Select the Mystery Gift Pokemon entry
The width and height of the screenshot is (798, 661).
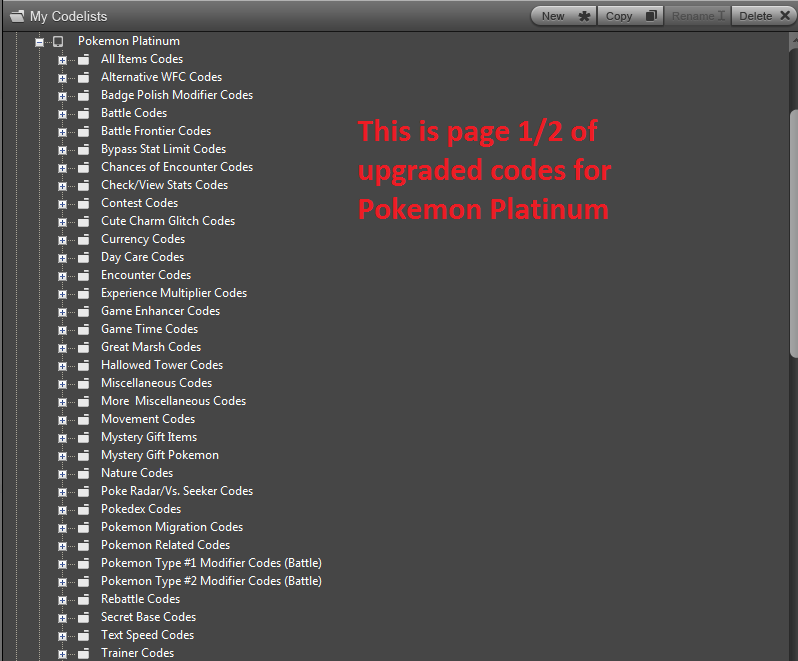[x=160, y=455]
